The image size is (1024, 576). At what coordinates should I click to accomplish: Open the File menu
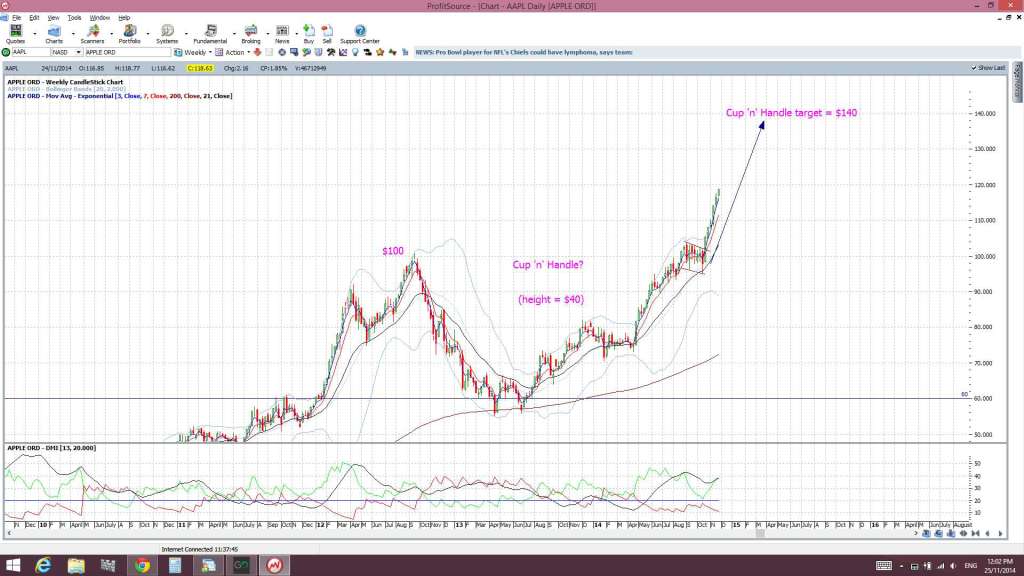coord(17,18)
